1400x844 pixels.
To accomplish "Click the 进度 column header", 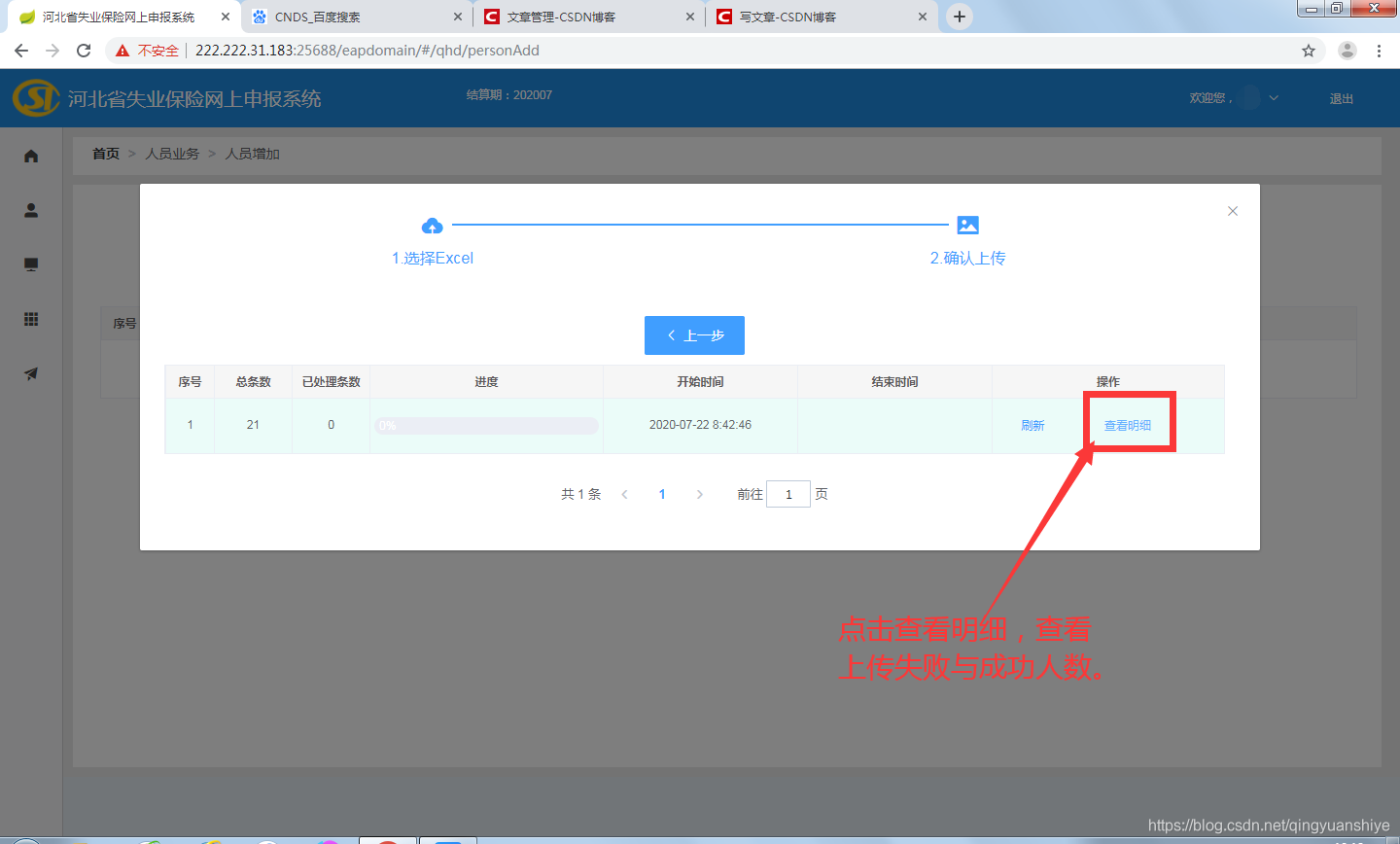I will 486,382.
